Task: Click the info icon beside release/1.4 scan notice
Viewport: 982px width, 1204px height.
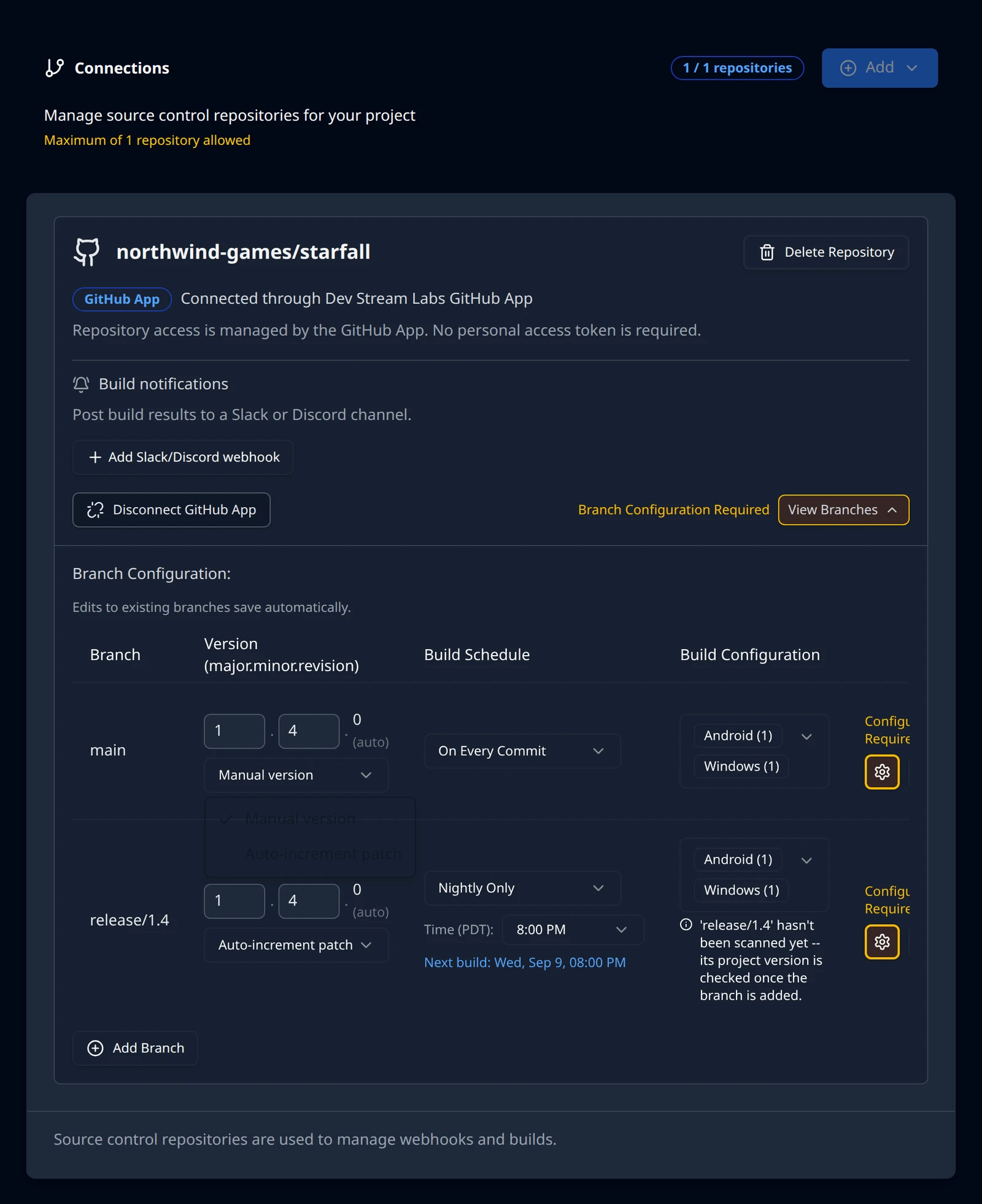Action: pos(686,925)
